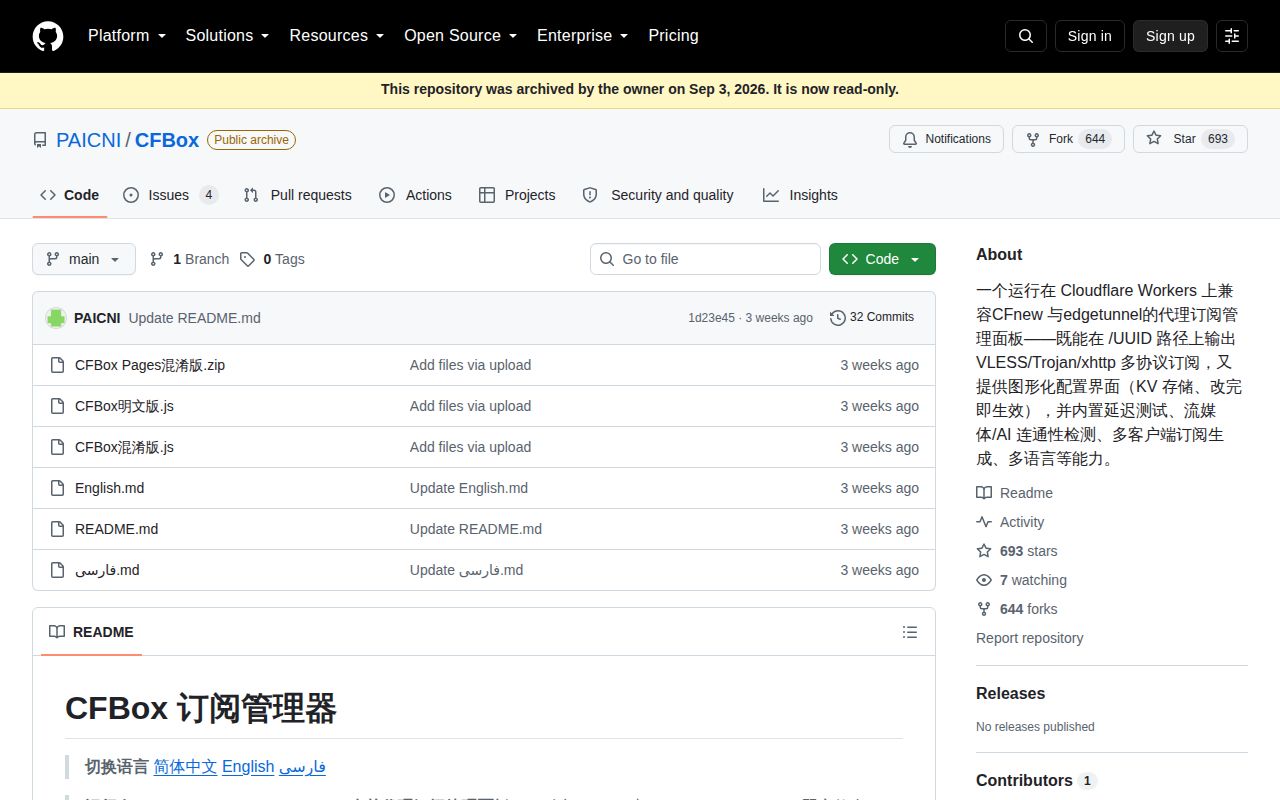This screenshot has height=800, width=1280.
Task: Open the main branch selector dropdown
Action: coord(84,259)
